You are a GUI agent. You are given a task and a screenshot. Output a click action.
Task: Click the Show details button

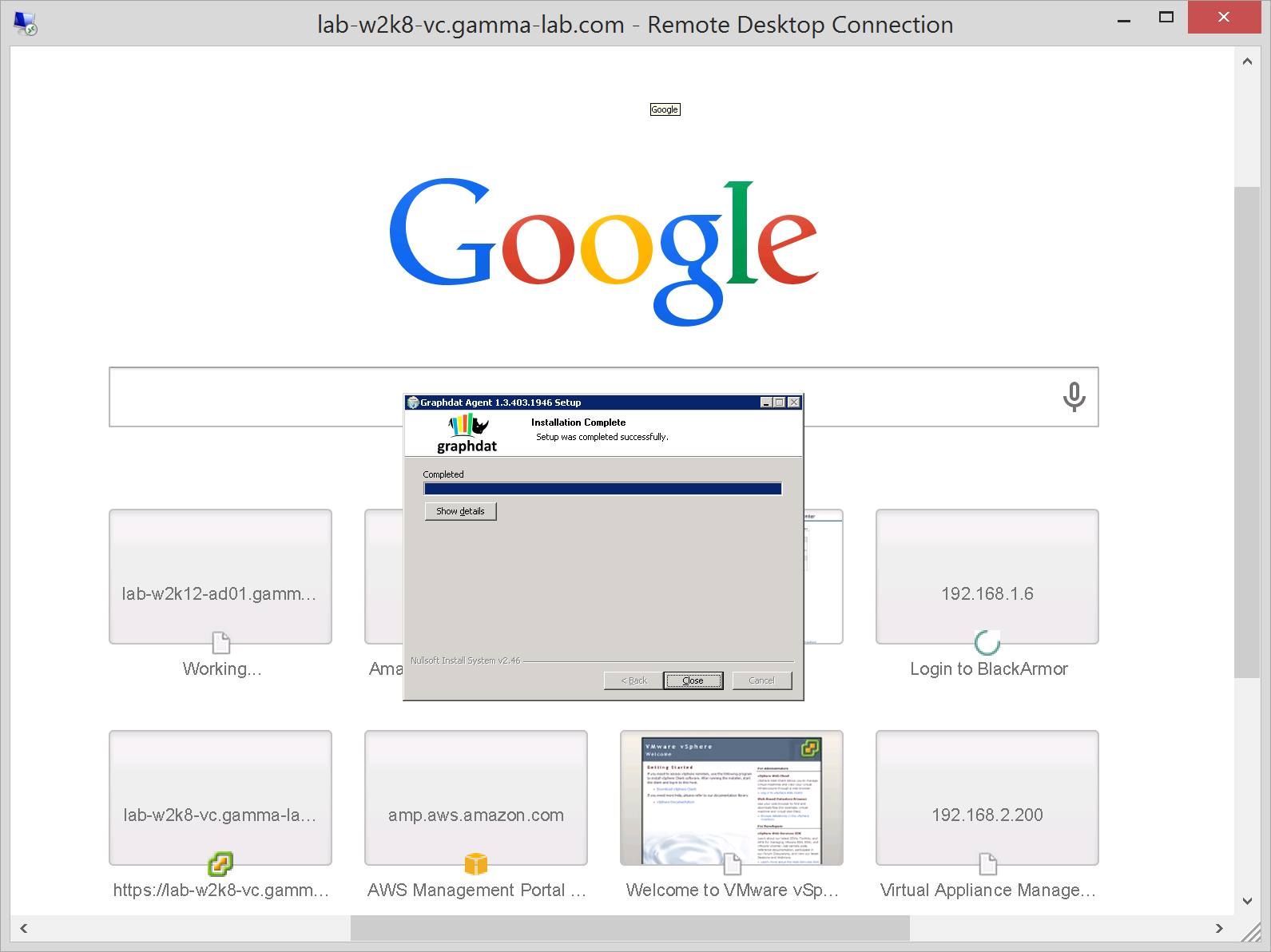pyautogui.click(x=460, y=511)
